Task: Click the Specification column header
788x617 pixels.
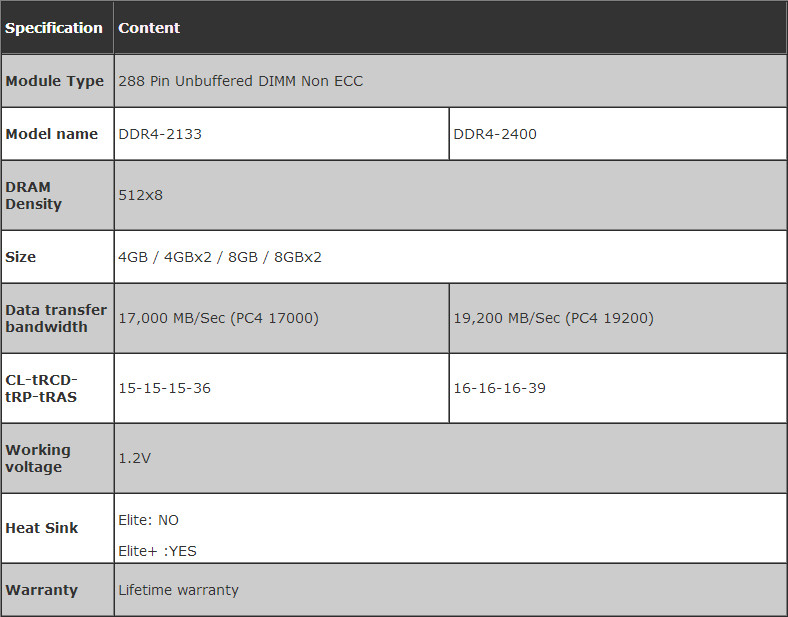Action: tap(54, 28)
